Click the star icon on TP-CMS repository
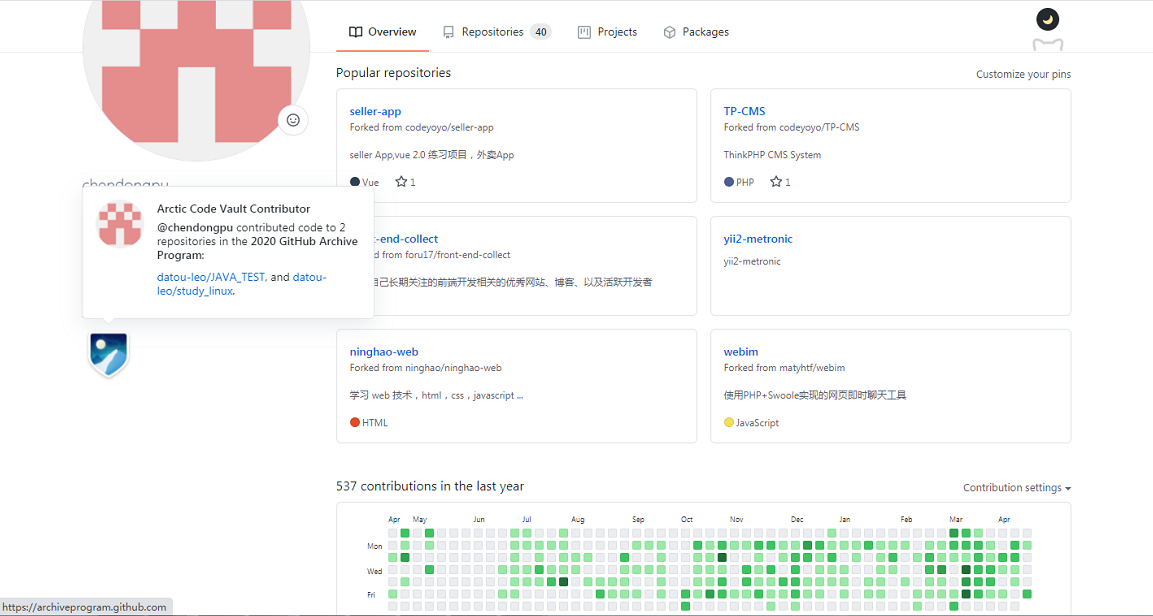This screenshot has width=1153, height=616. coord(776,181)
